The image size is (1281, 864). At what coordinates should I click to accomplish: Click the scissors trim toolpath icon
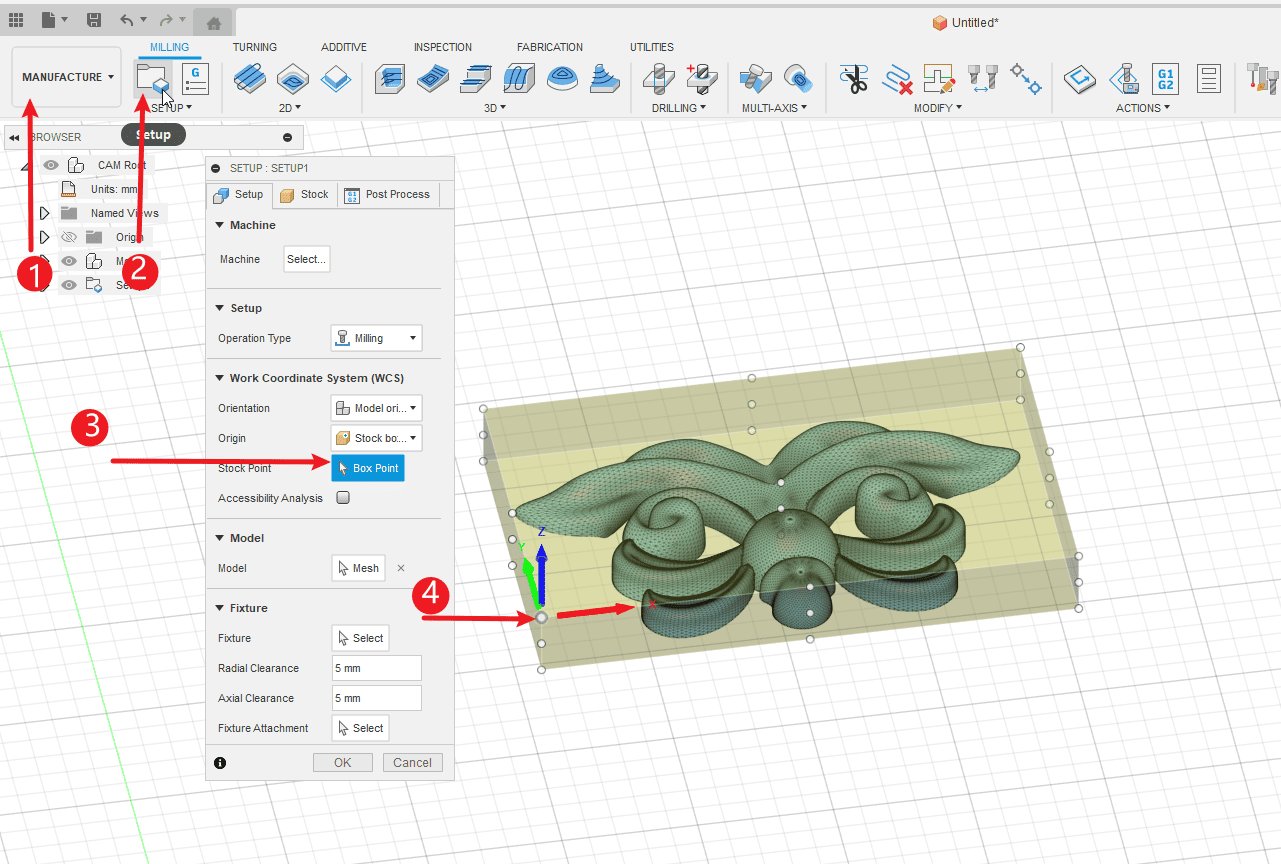(x=853, y=79)
